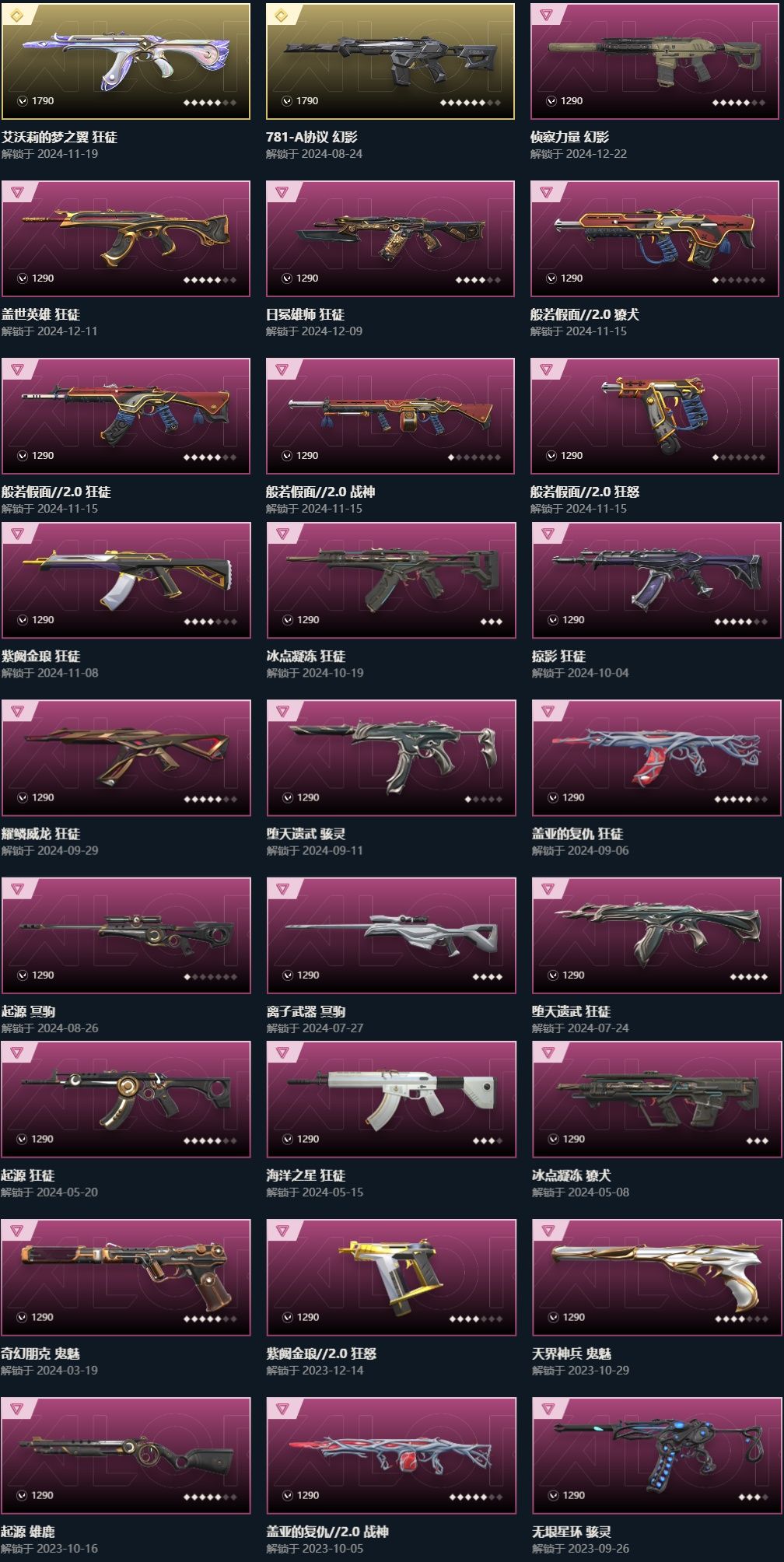Screen dimensions: 784x1562
Task: Click the 奇幻朋克 鬼魅 skin name label
Action: click(40, 1354)
